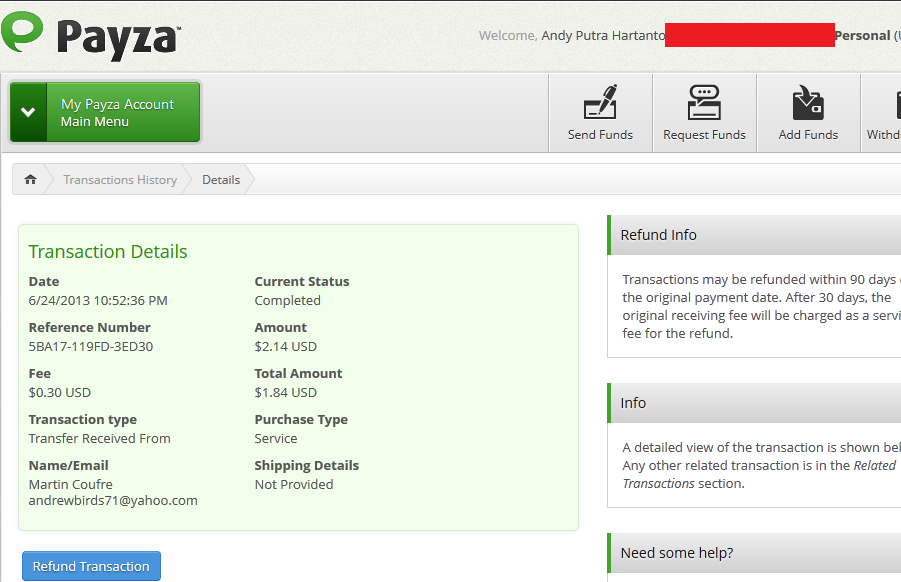Screen dimensions: 901x582
Task: Click reference number 5BA17-119FD-3ED30
Action: (91, 346)
